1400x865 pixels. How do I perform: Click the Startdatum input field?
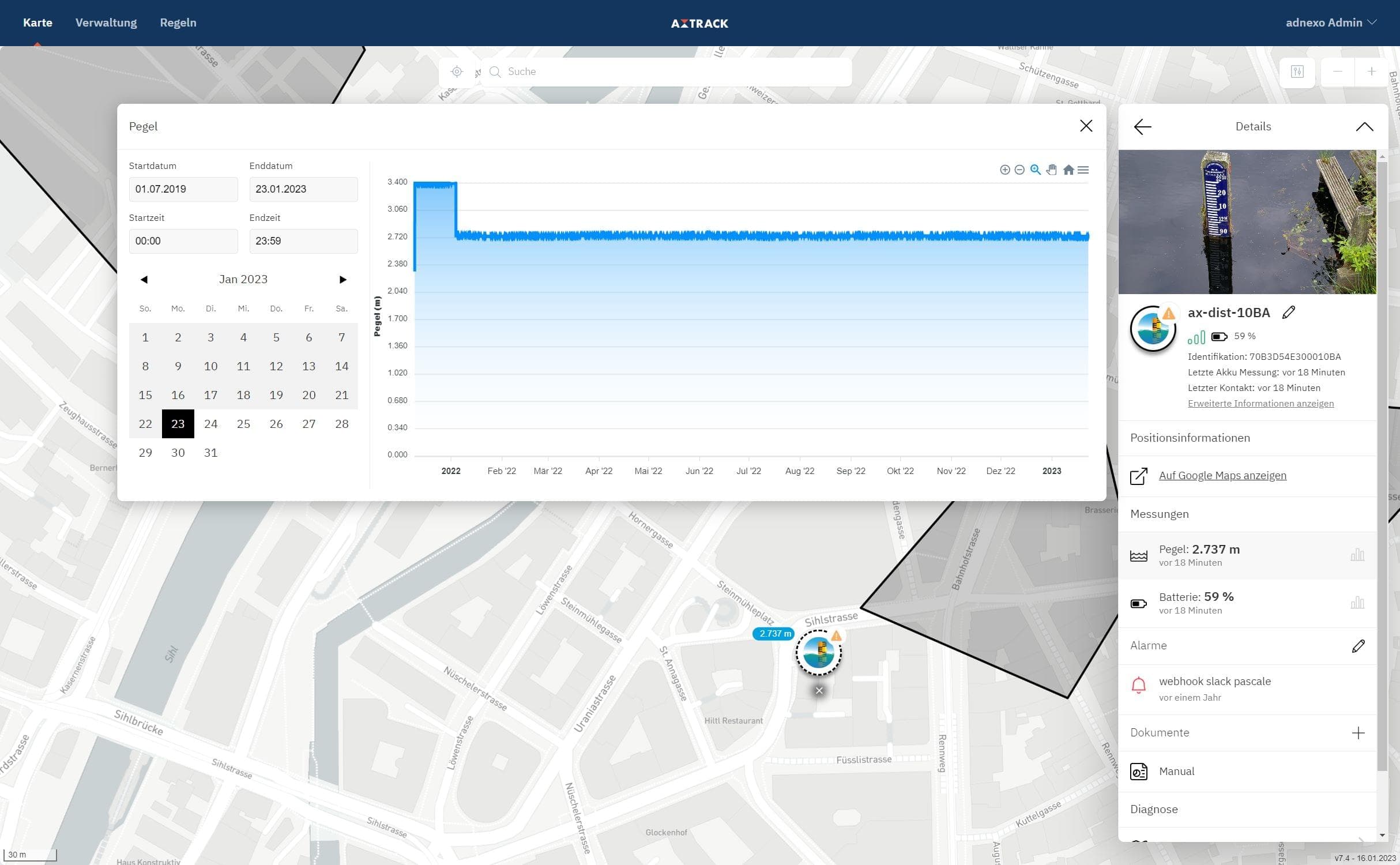(183, 189)
